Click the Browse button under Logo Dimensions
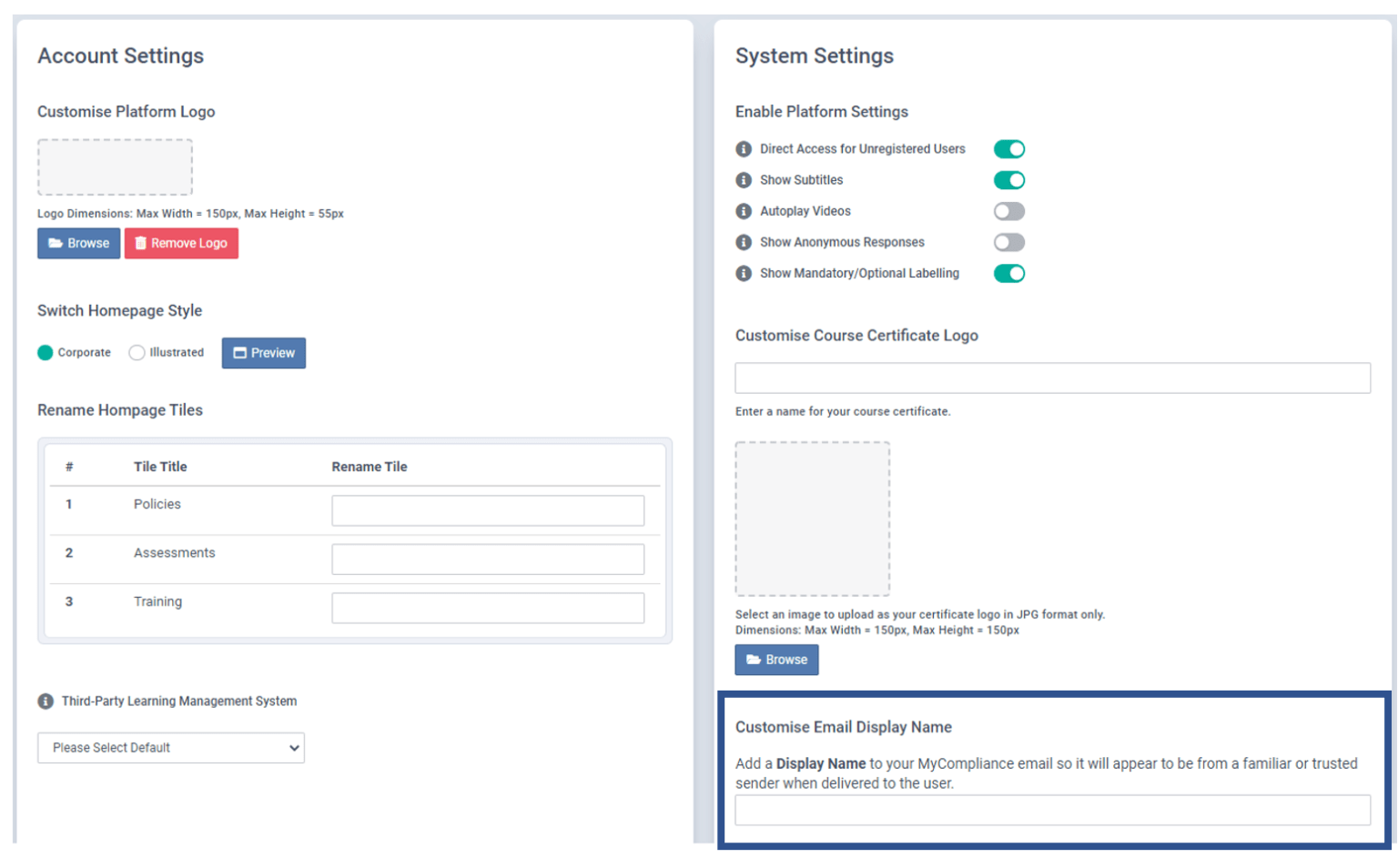This screenshot has height=868, width=1398. (78, 243)
